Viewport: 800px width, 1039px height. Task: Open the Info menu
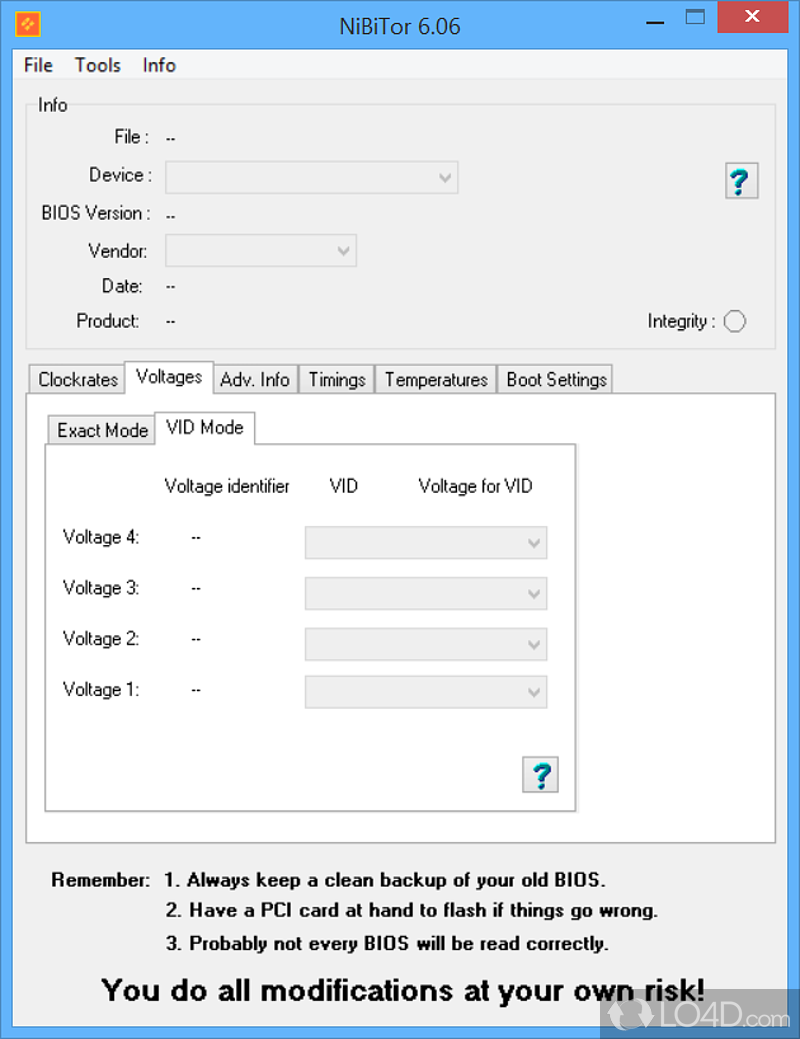point(159,65)
